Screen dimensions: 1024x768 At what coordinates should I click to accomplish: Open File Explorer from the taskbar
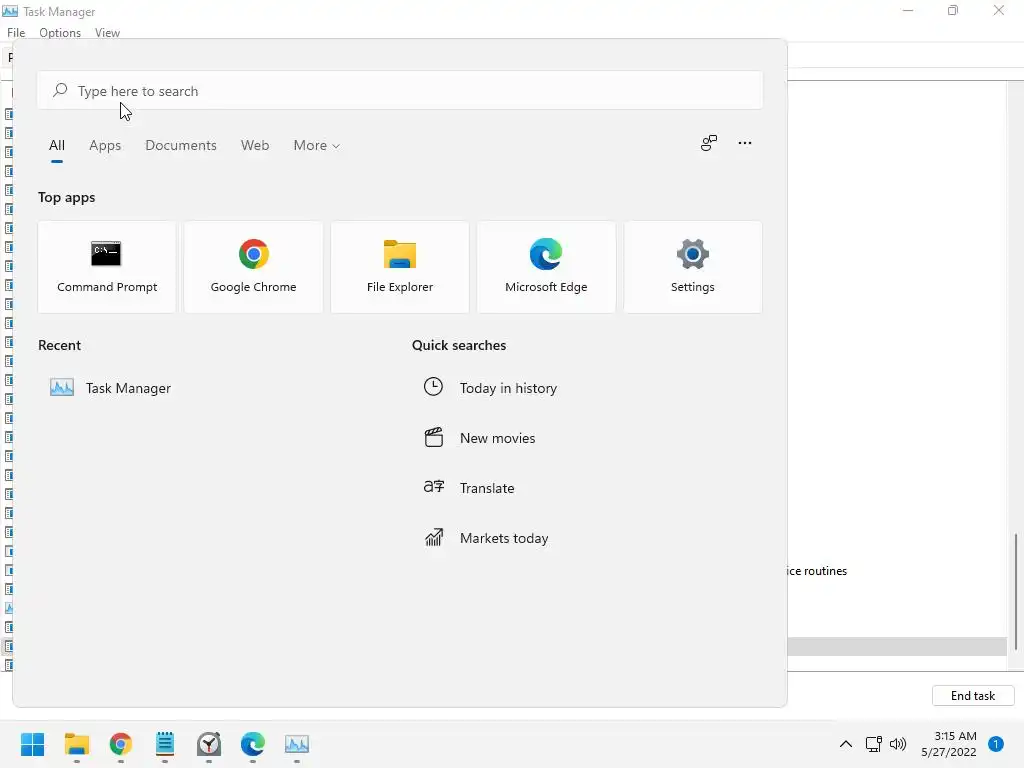[76, 744]
